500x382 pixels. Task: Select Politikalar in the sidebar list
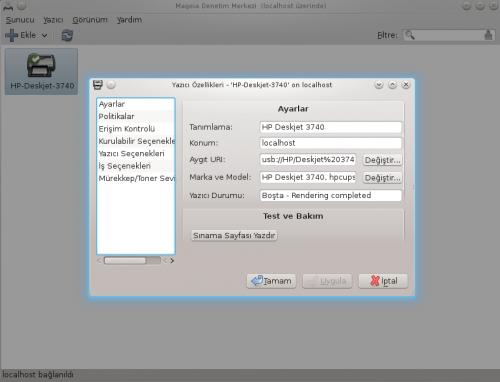pos(136,116)
